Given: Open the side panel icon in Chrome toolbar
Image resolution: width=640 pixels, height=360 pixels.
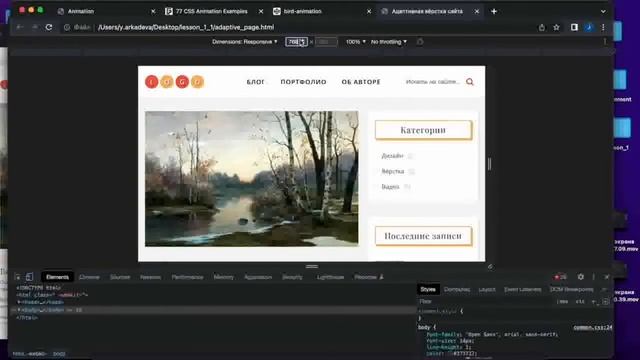Looking at the screenshot, I should [x=574, y=27].
